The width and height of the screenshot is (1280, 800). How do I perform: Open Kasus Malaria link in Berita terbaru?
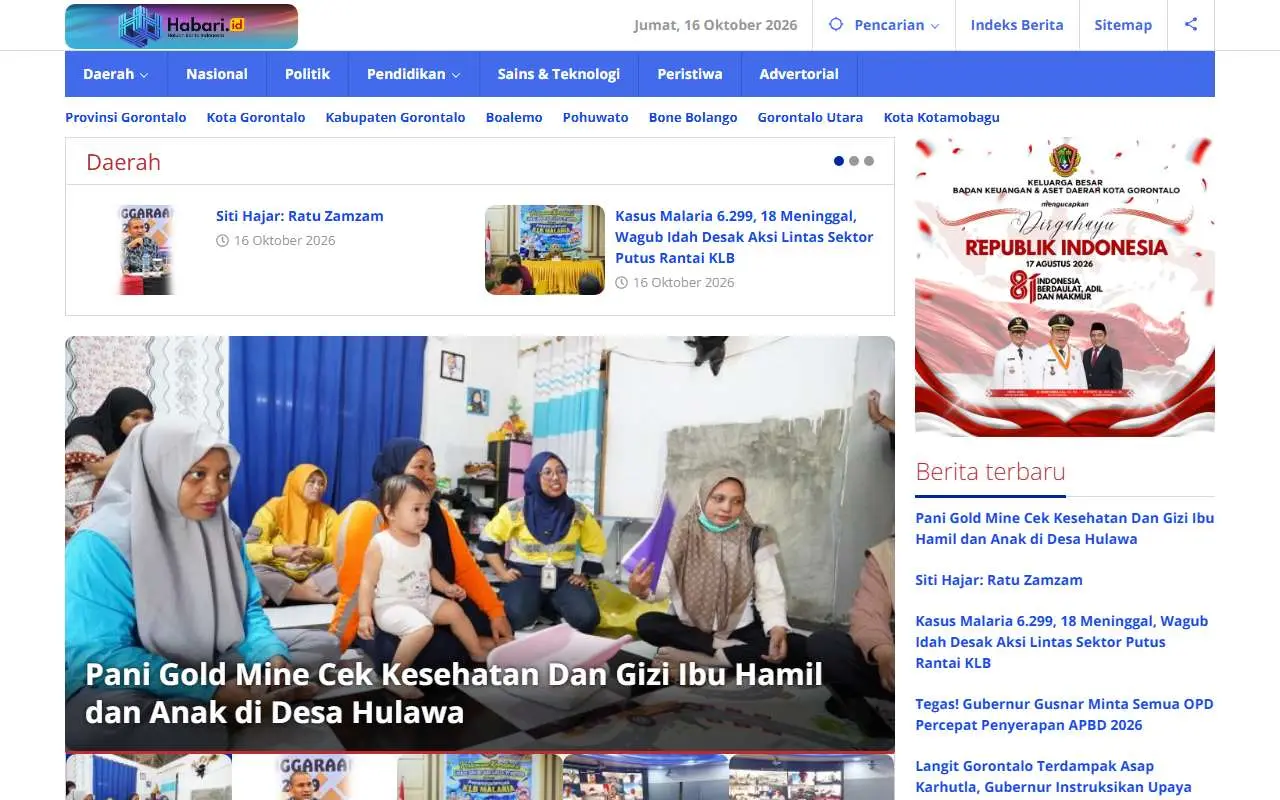(x=1062, y=642)
